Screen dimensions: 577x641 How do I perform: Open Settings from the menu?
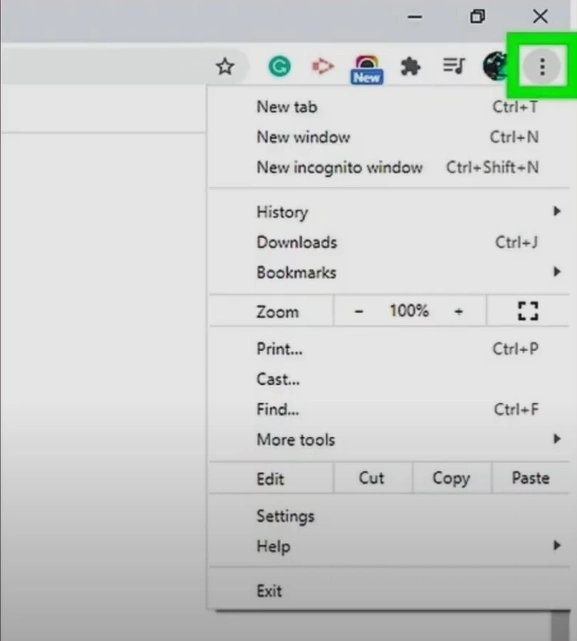(389, 516)
